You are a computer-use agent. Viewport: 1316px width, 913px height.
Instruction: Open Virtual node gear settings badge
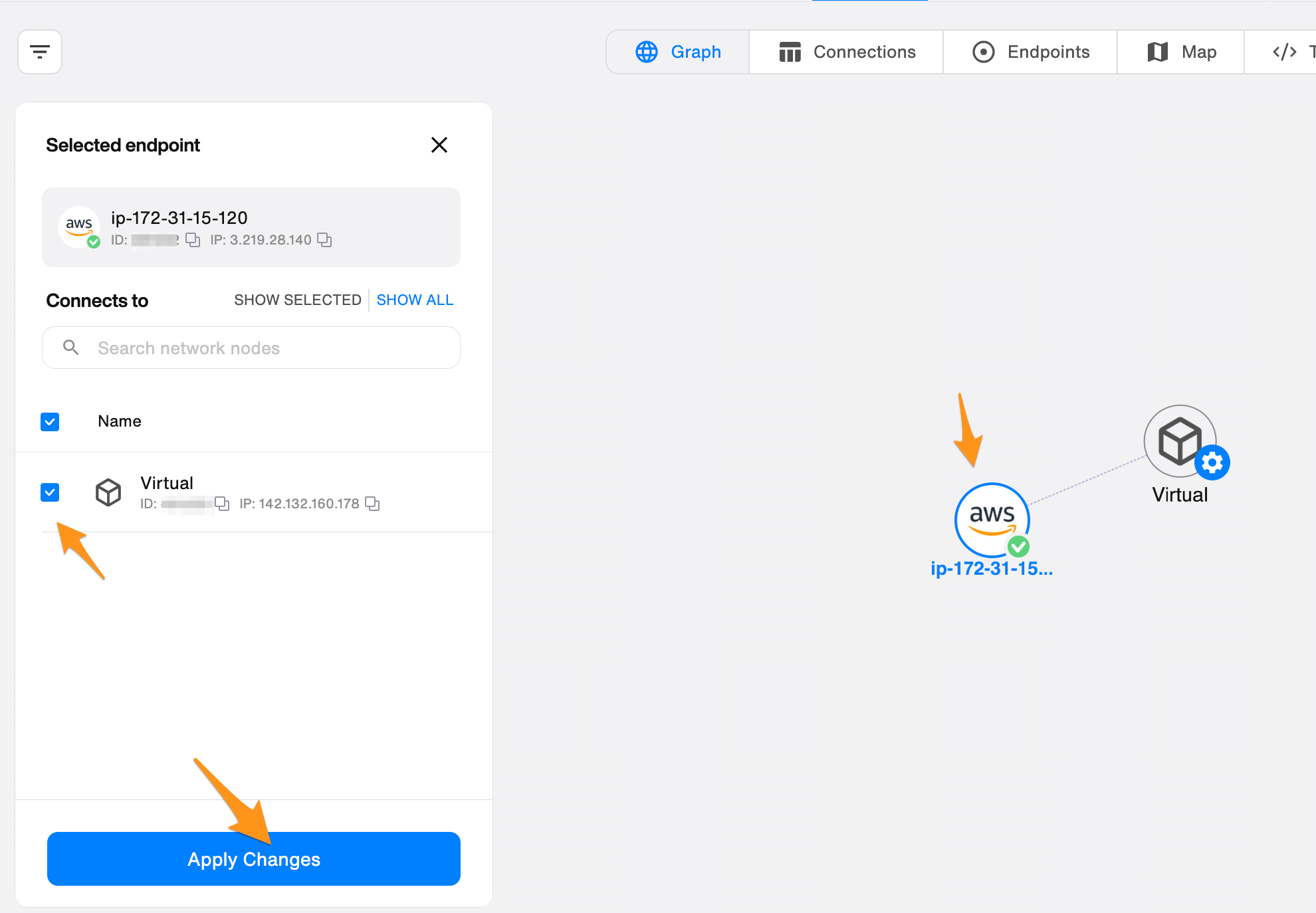point(1212,462)
